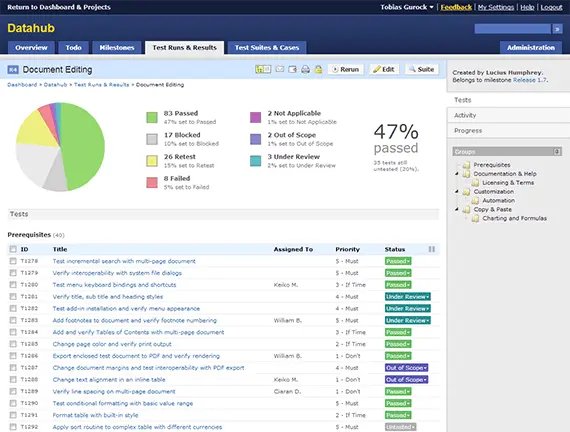570x432 pixels.
Task: Click the export icon with red arrow
Action: pos(293,69)
